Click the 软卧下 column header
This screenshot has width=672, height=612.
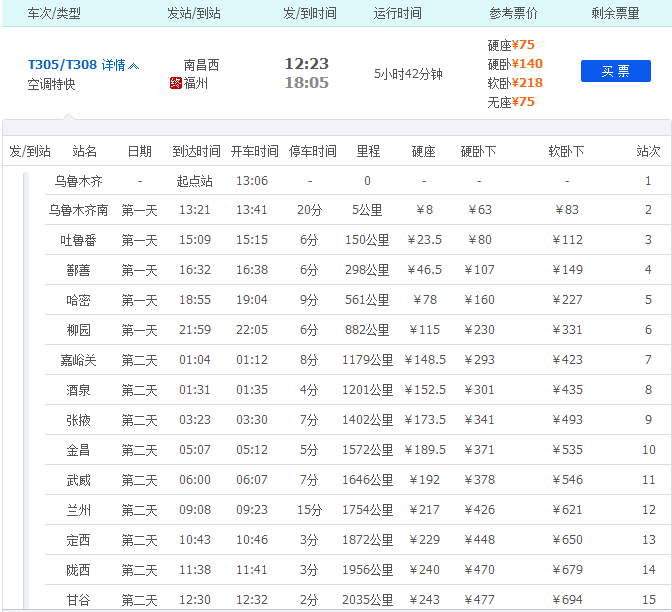[x=566, y=151]
